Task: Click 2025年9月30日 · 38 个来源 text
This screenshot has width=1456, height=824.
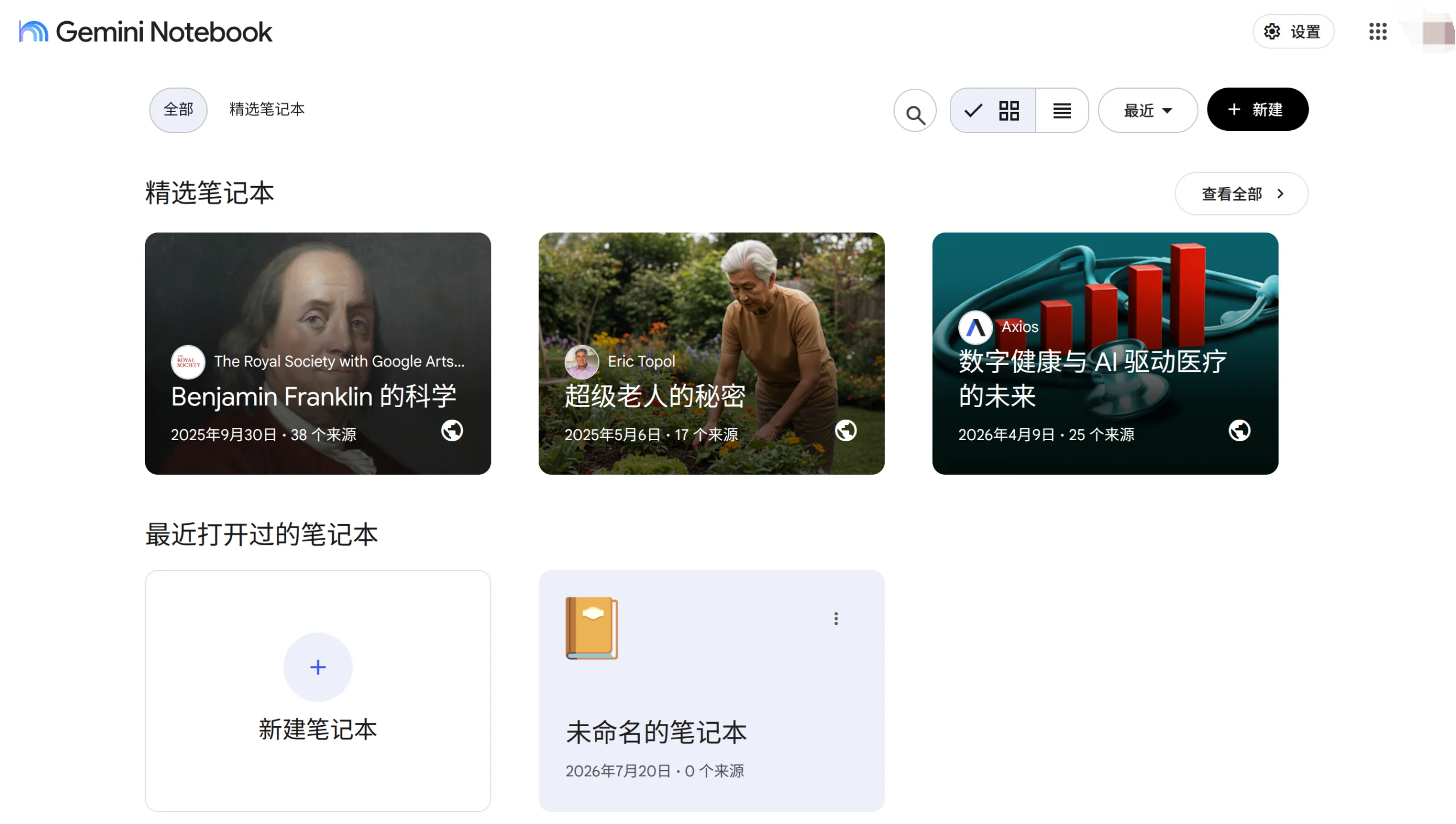Action: pyautogui.click(x=263, y=434)
